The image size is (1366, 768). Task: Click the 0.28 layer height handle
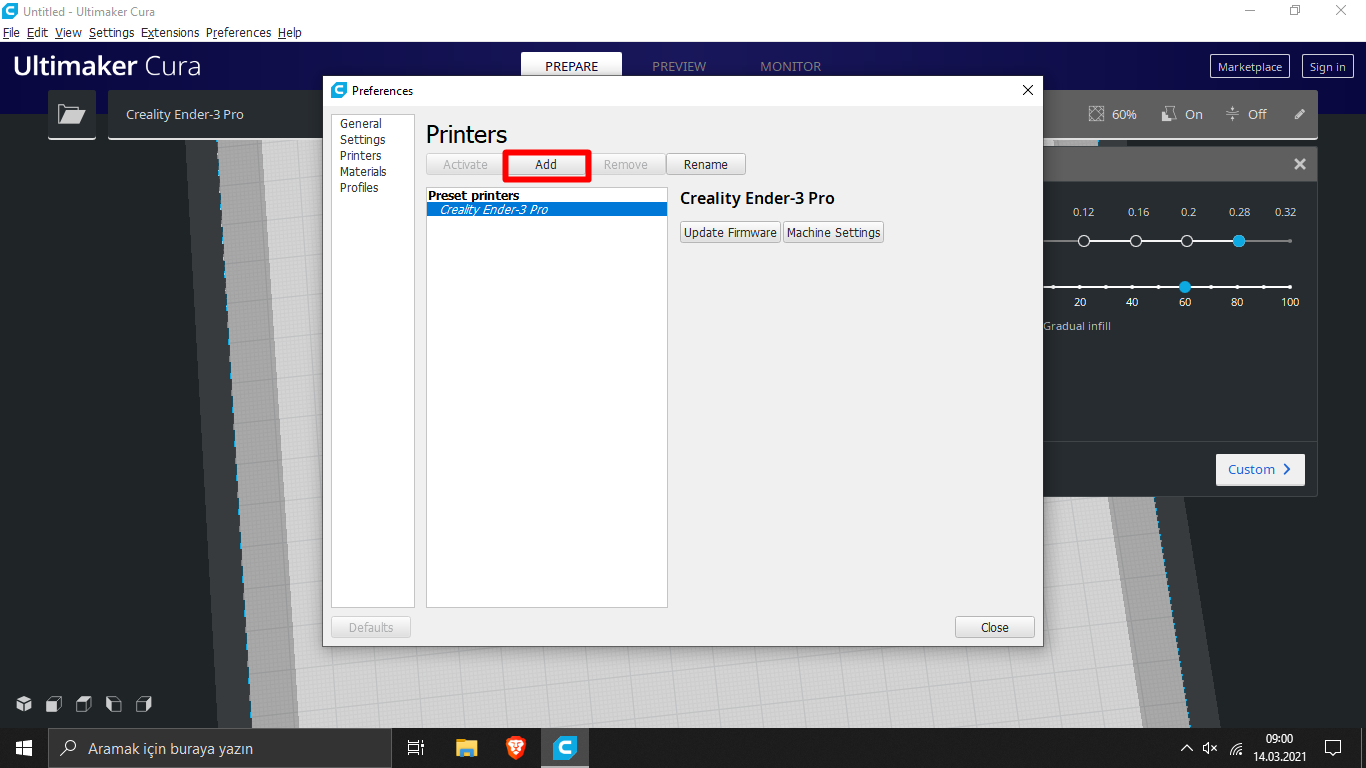click(x=1239, y=241)
